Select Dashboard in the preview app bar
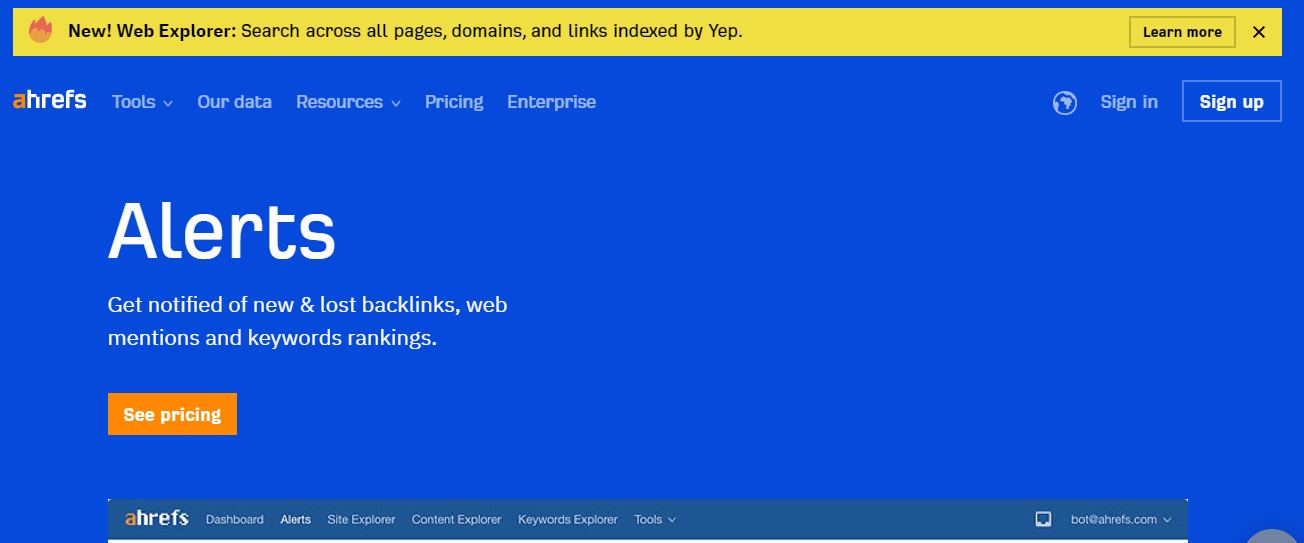 (x=235, y=520)
